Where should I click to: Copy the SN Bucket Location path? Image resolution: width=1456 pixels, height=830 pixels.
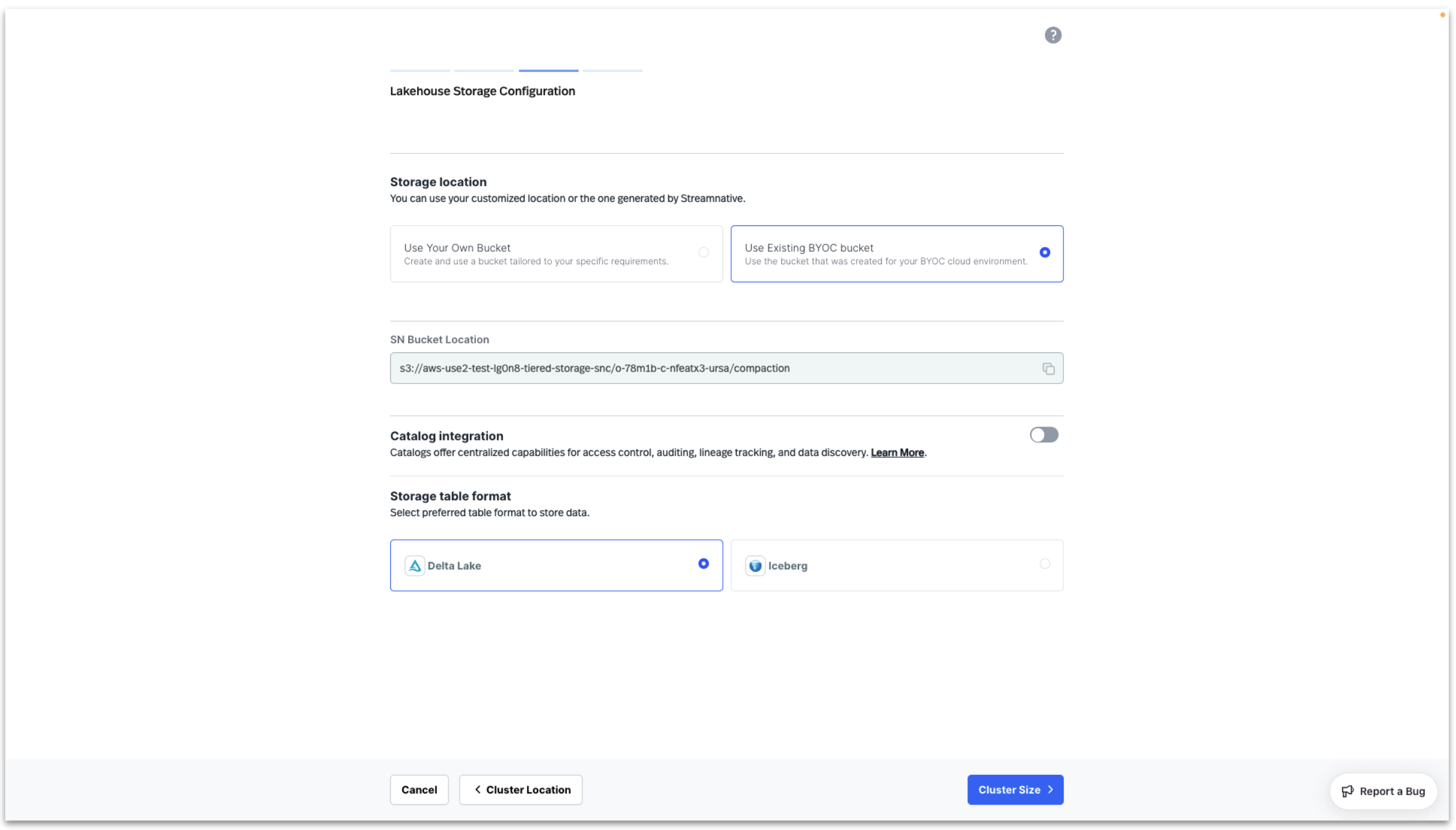(x=1048, y=368)
